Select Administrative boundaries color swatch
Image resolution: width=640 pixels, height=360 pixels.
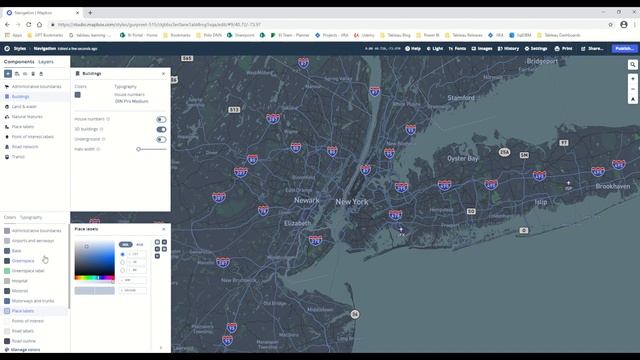coord(7,231)
